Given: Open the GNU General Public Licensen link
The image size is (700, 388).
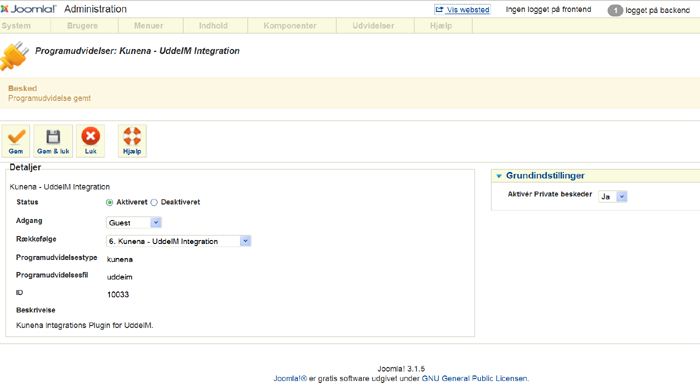Looking at the screenshot, I should [x=475, y=379].
